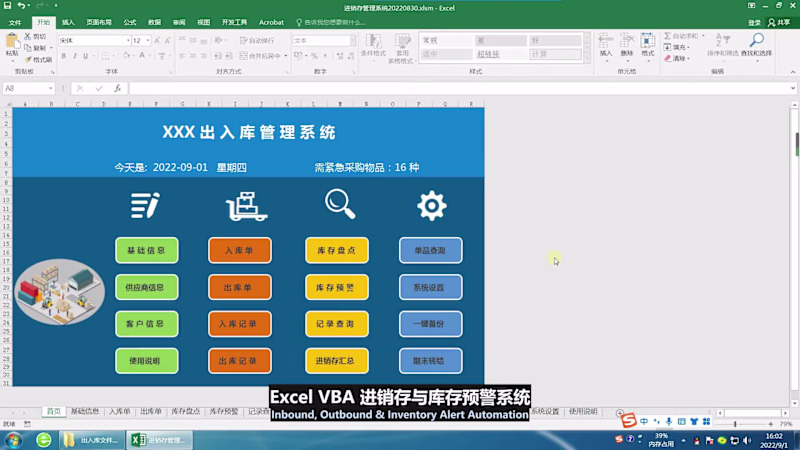Open the font name dropdown

(128, 40)
